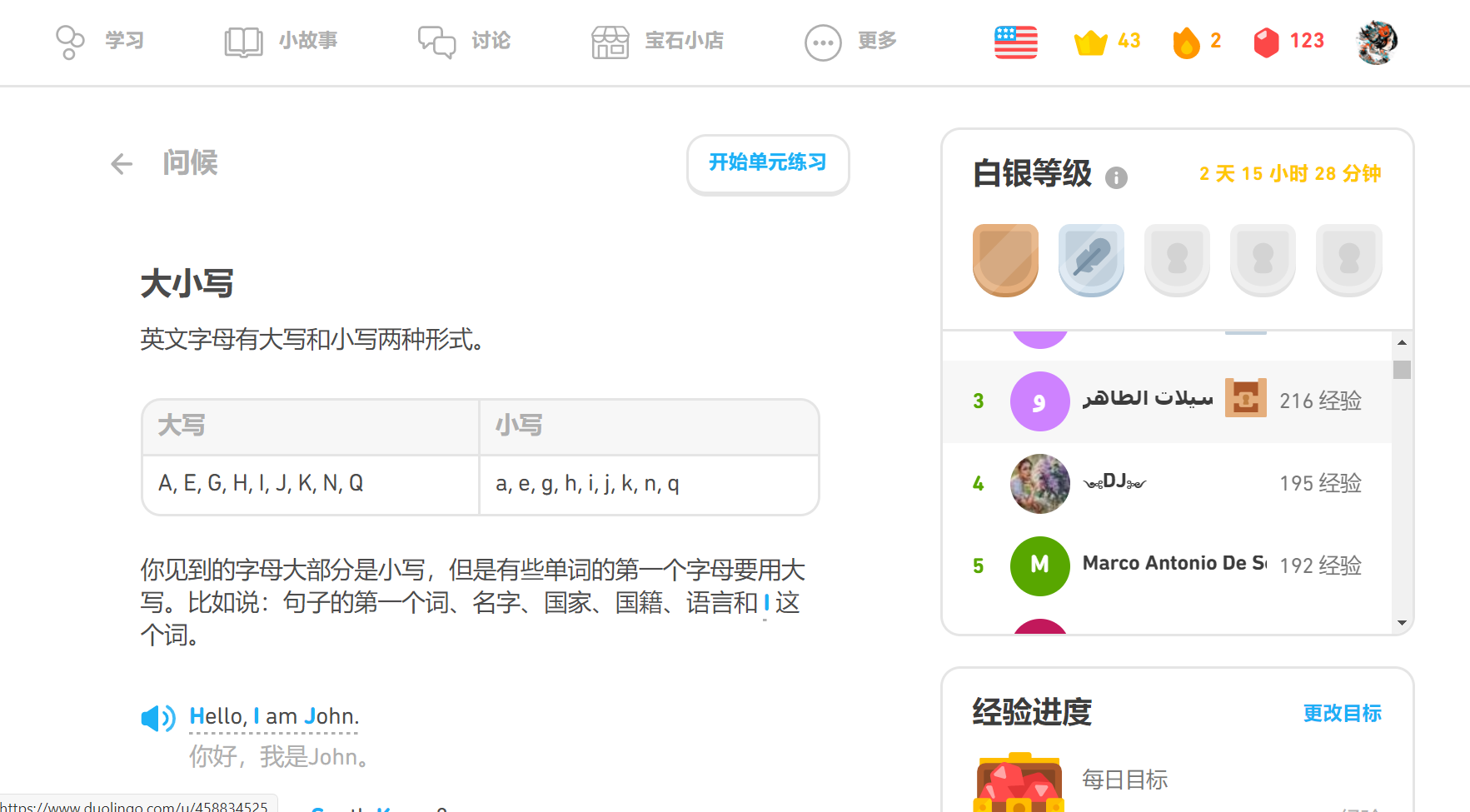
Task: Click the purple avatar of rank 3
Action: pos(1039,401)
